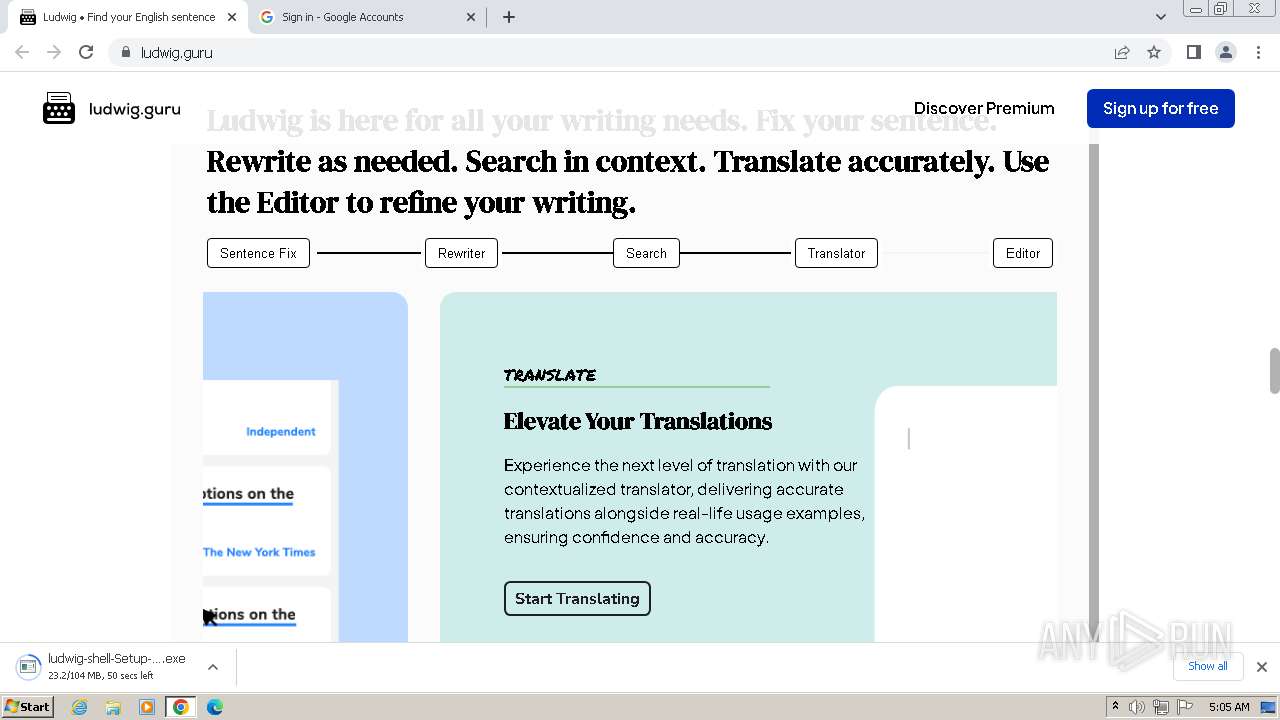This screenshot has height=720, width=1280.
Task: Open File Explorer from the taskbar
Action: click(113, 707)
